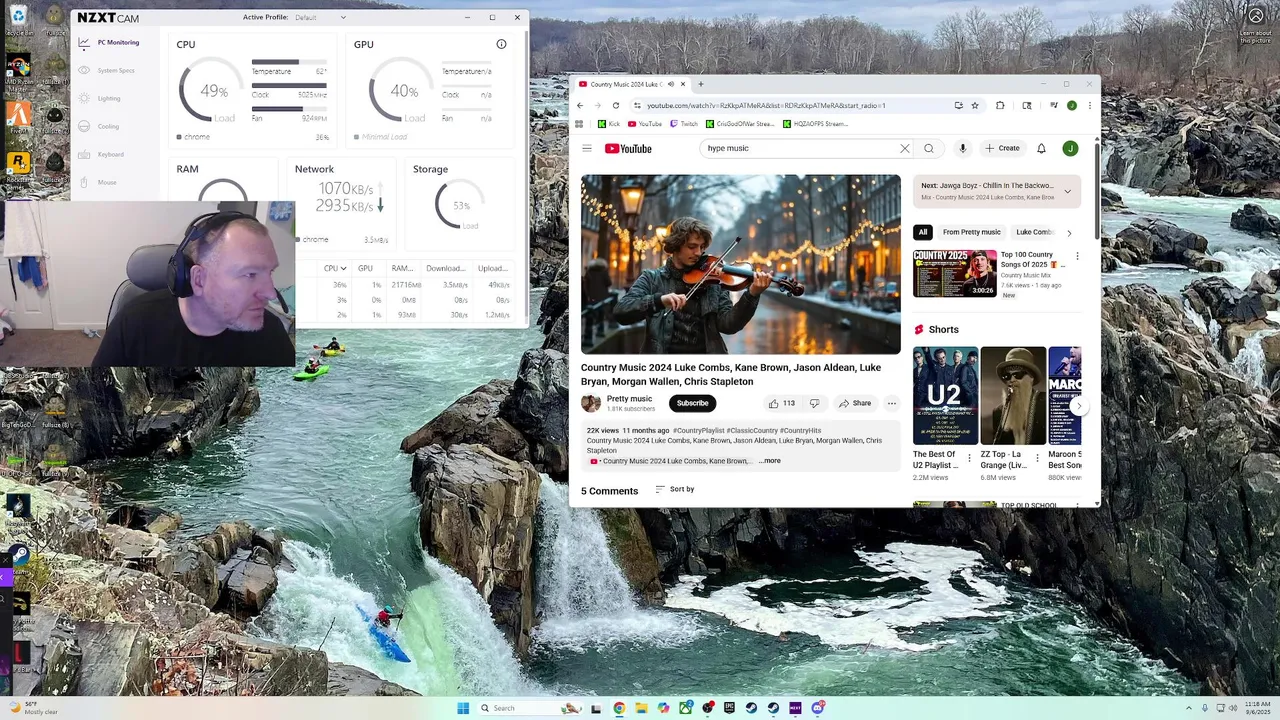
Task: Open PC Monitoring in NZXT CAM sidebar
Action: pos(109,43)
